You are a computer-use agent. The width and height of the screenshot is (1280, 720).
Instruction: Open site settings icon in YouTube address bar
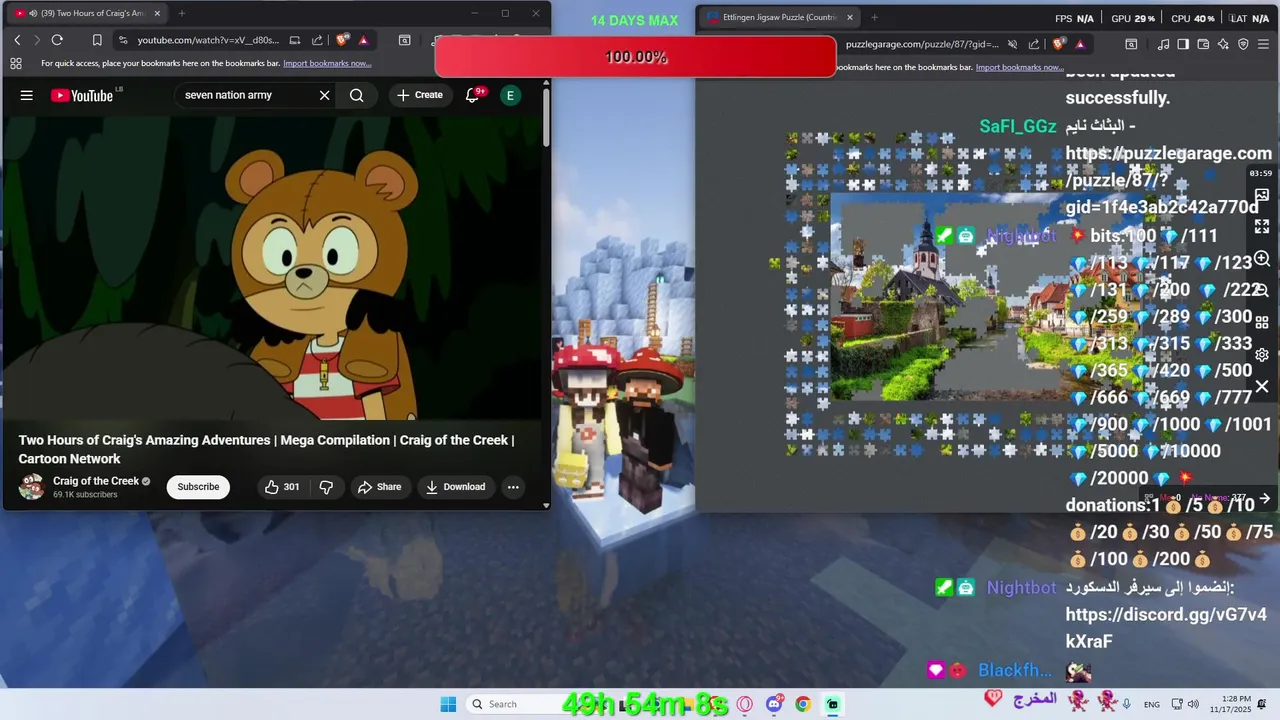pos(123,40)
